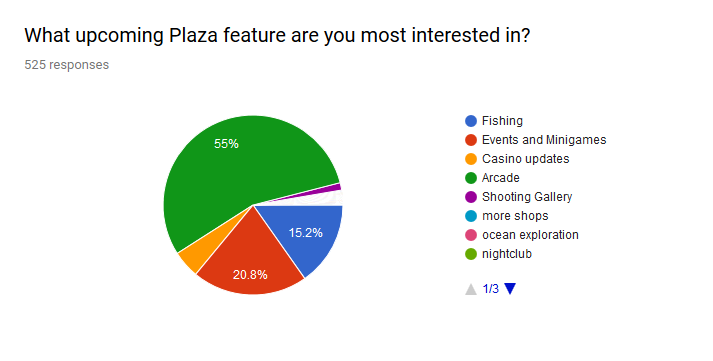Viewport: 713px width, 361px height.
Task: Click the purple Shooting Gallery legend dot
Action: point(471,197)
